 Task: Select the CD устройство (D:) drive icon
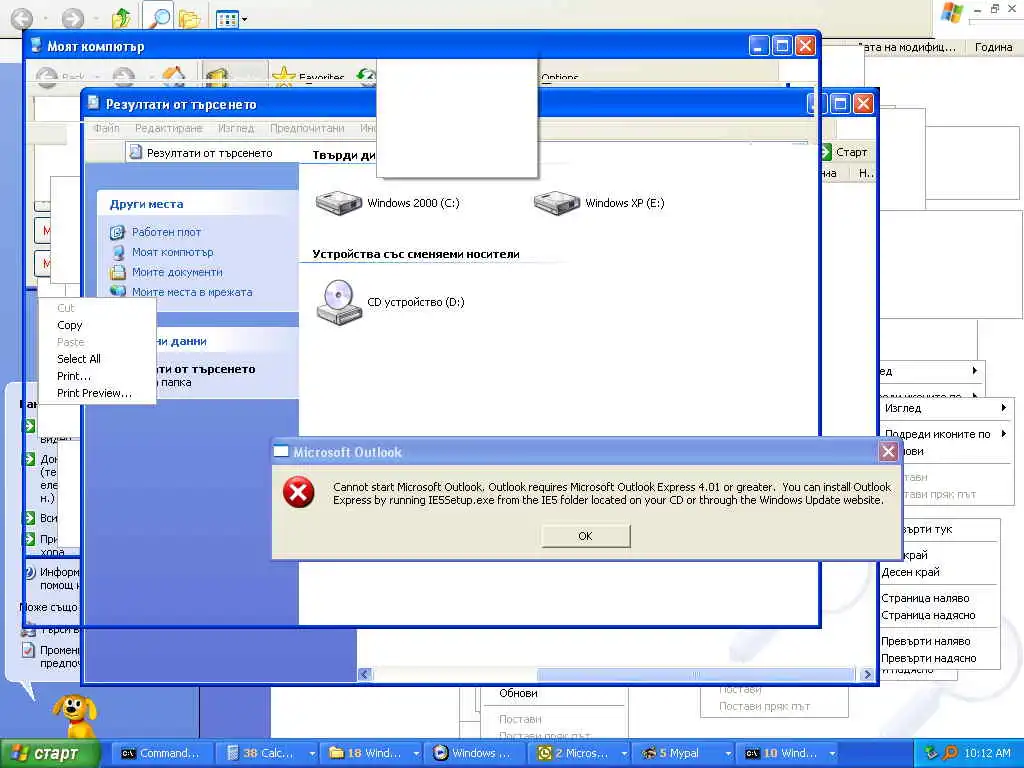click(338, 302)
